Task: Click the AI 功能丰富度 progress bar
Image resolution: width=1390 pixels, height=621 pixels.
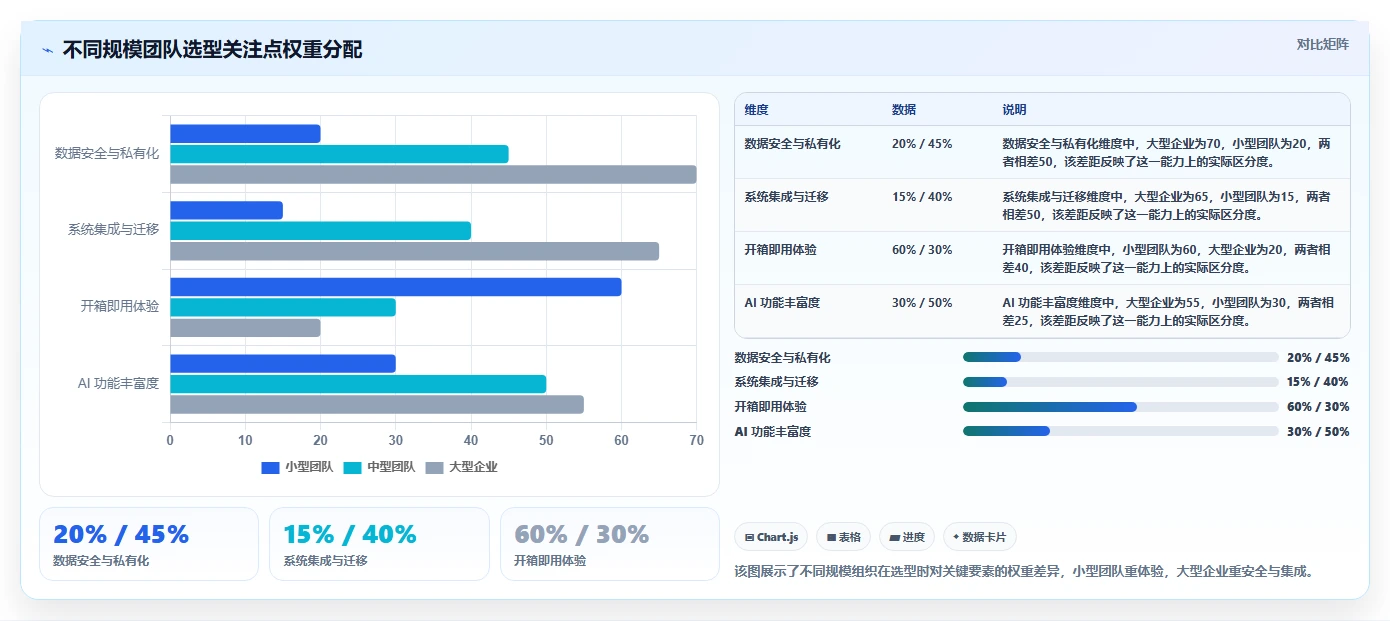Action: (1121, 432)
